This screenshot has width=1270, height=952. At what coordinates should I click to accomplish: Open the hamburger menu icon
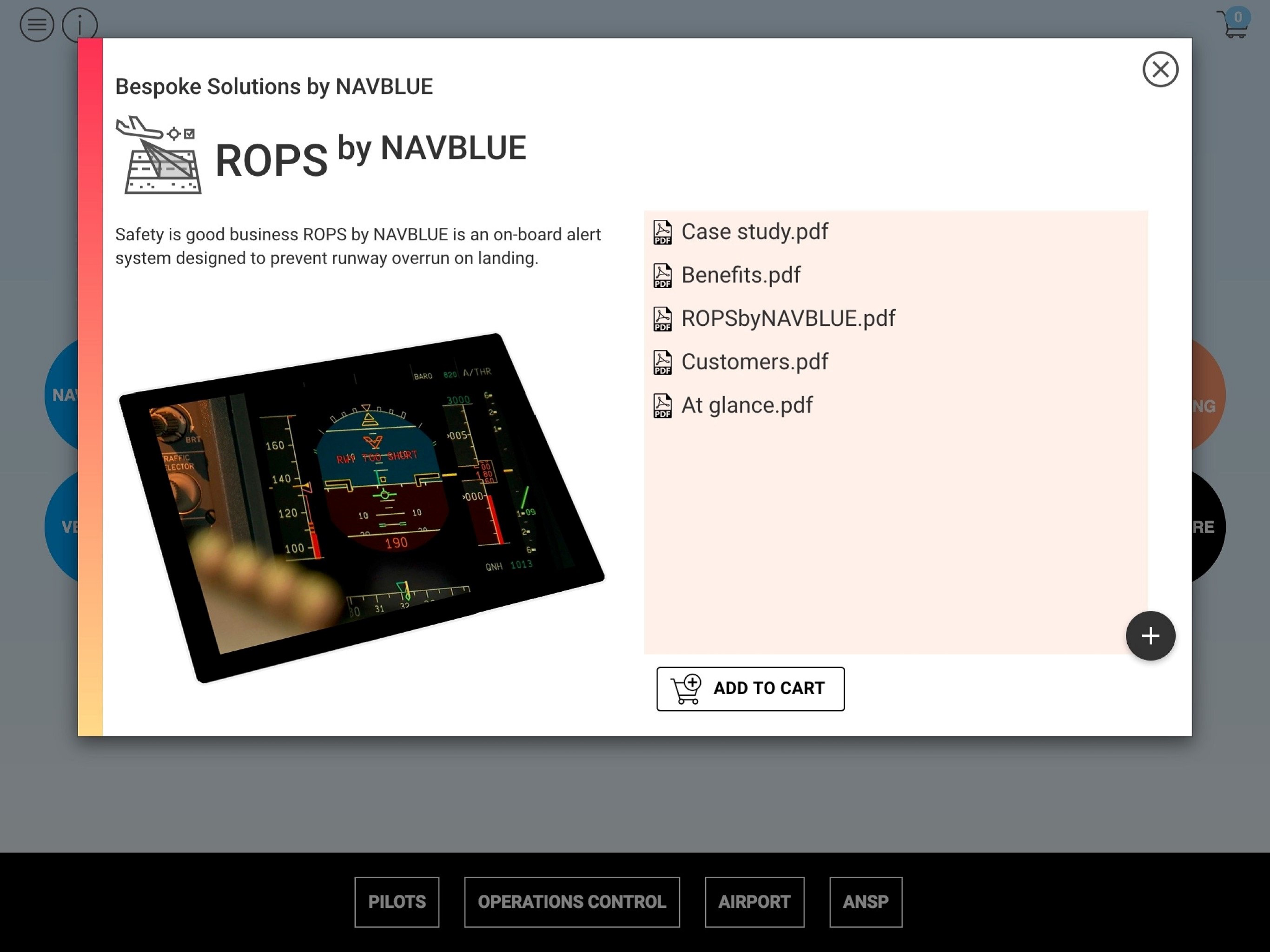[37, 25]
